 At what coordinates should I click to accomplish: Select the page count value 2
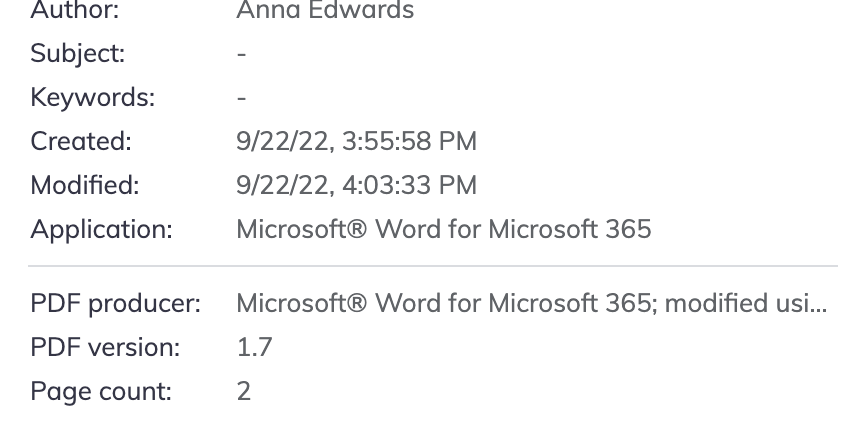[244, 391]
